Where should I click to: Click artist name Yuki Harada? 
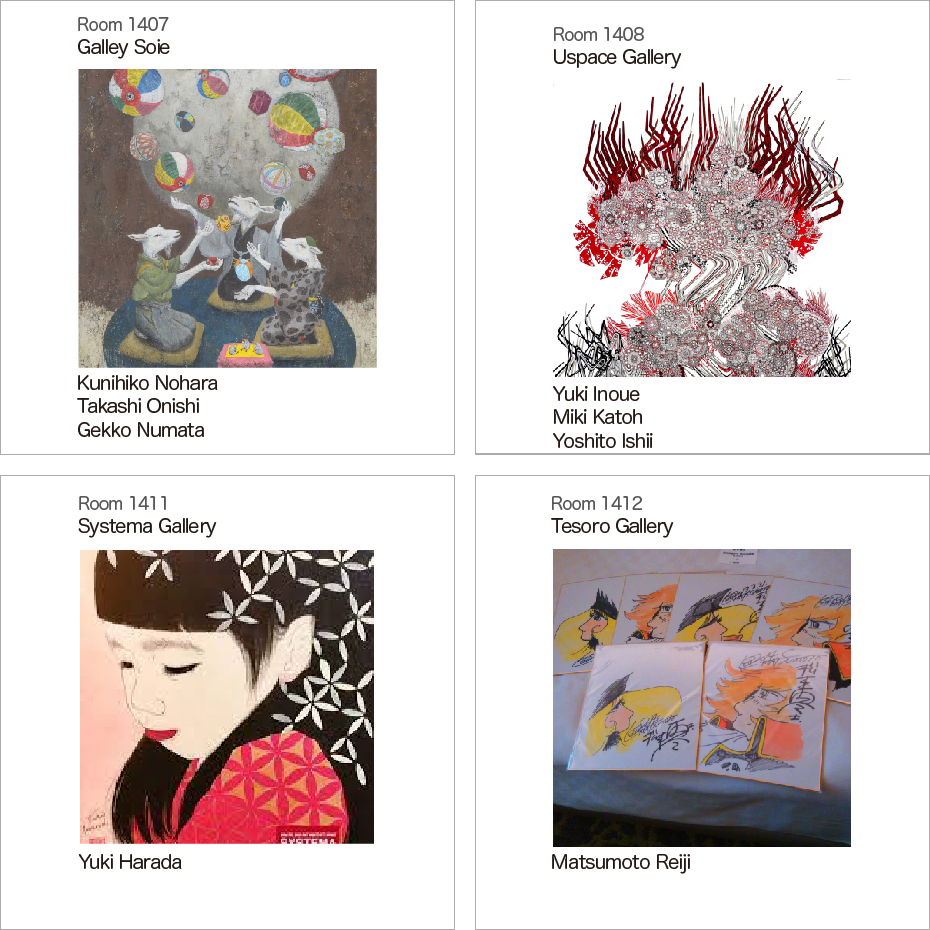click(130, 862)
